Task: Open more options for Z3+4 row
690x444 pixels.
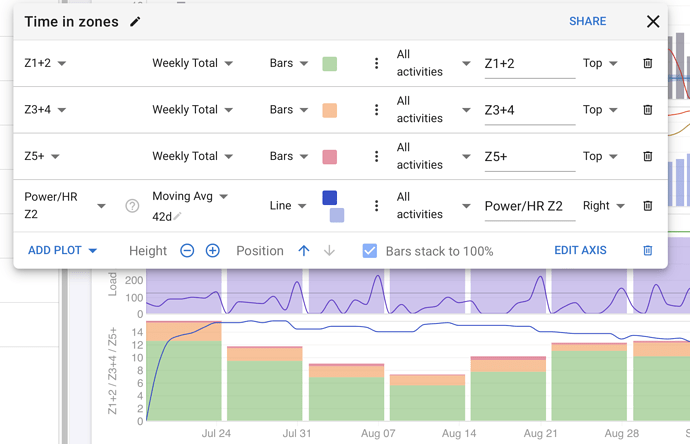Action: click(x=376, y=110)
